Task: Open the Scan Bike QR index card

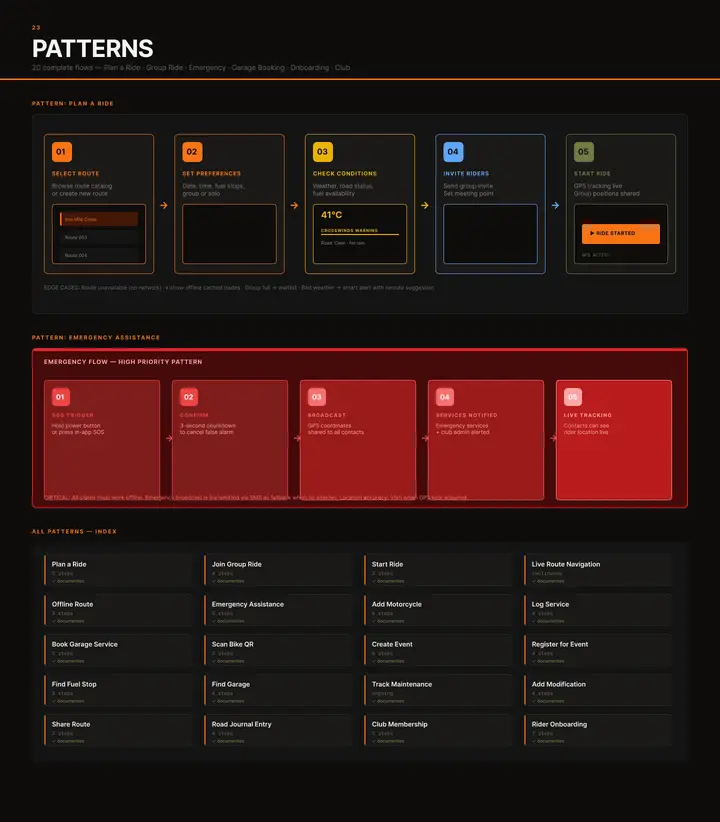Action: 278,650
